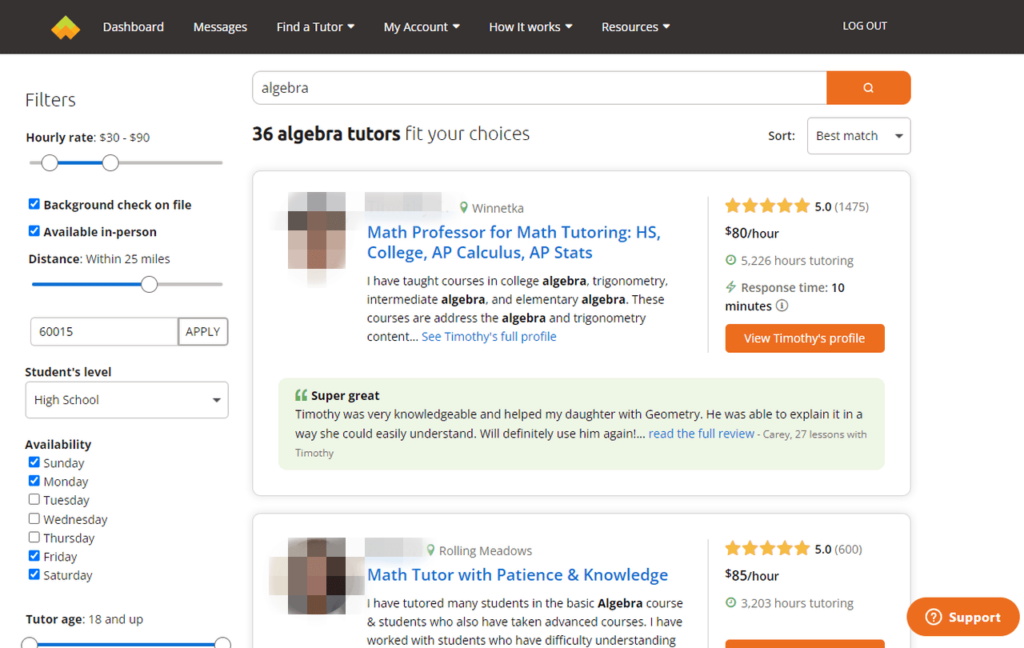Expand the Student's level dropdown
This screenshot has height=648, width=1024.
126,400
